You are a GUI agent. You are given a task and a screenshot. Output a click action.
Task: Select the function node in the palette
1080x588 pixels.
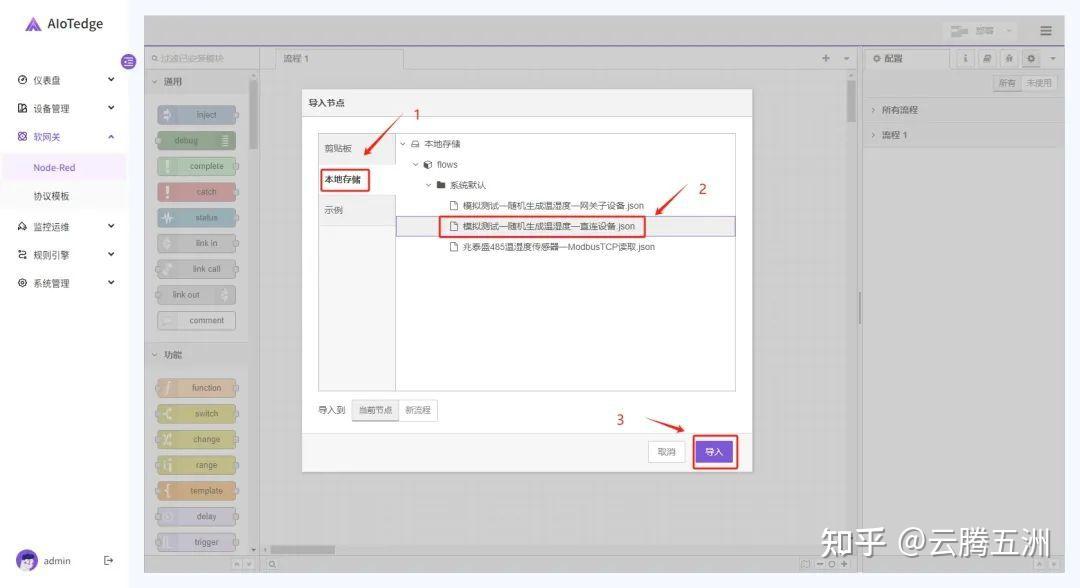pos(196,387)
